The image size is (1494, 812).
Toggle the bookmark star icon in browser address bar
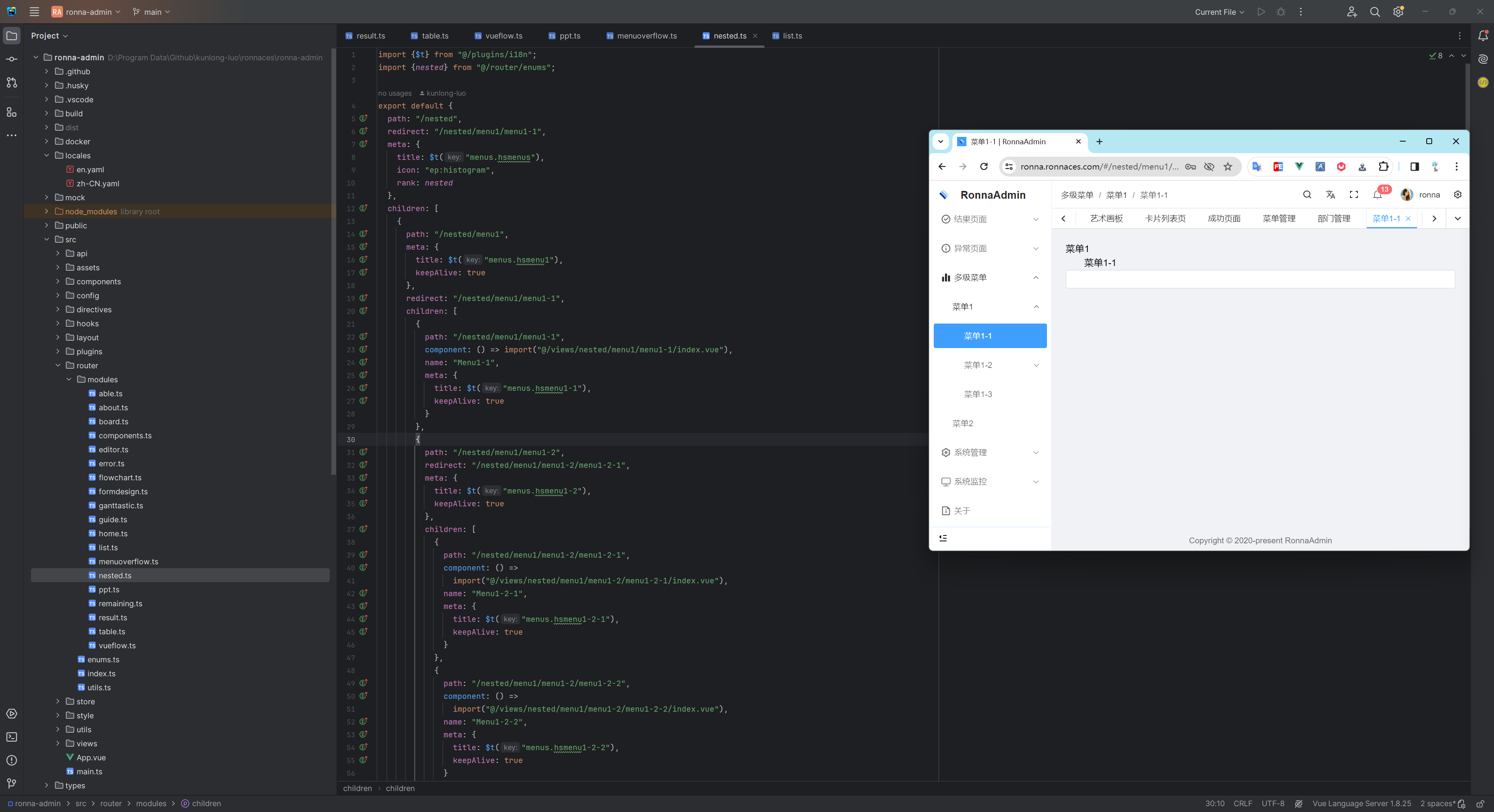click(x=1227, y=167)
